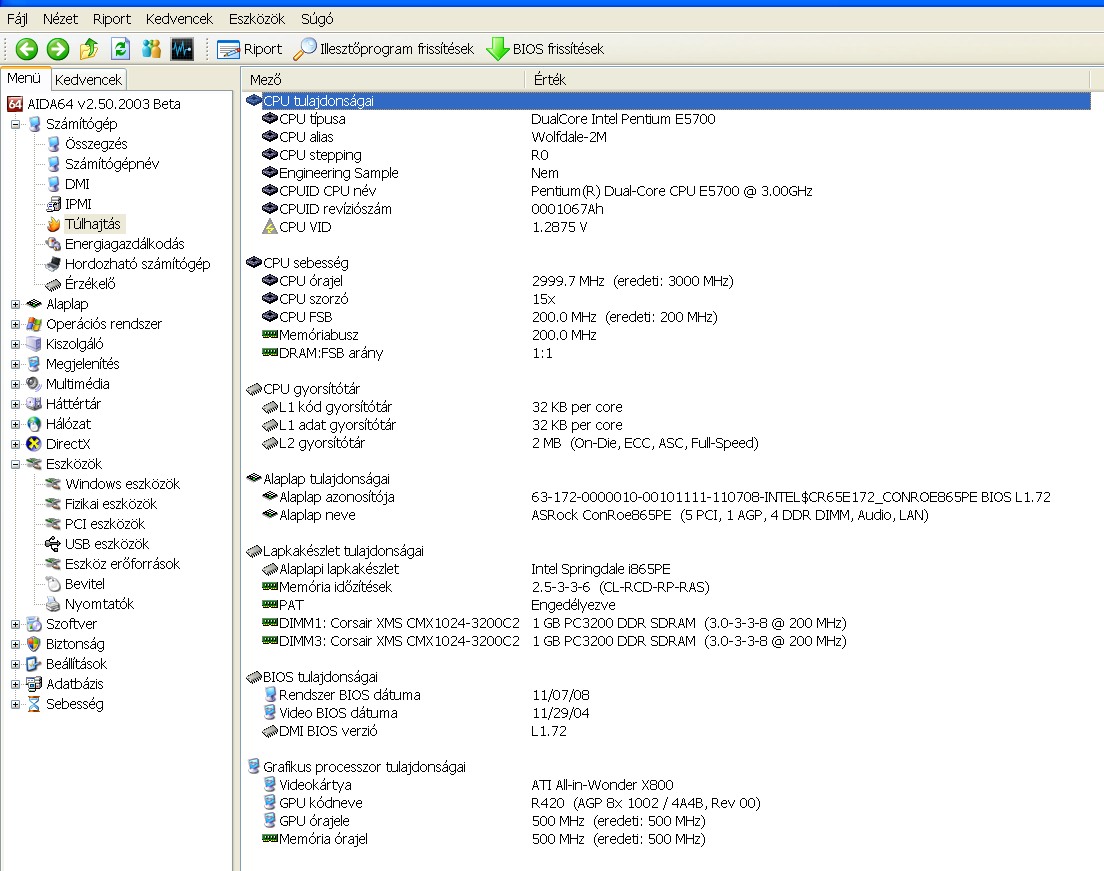The image size is (1104, 871).
Task: Collapse the Számítógép tree node
Action: tap(15, 125)
